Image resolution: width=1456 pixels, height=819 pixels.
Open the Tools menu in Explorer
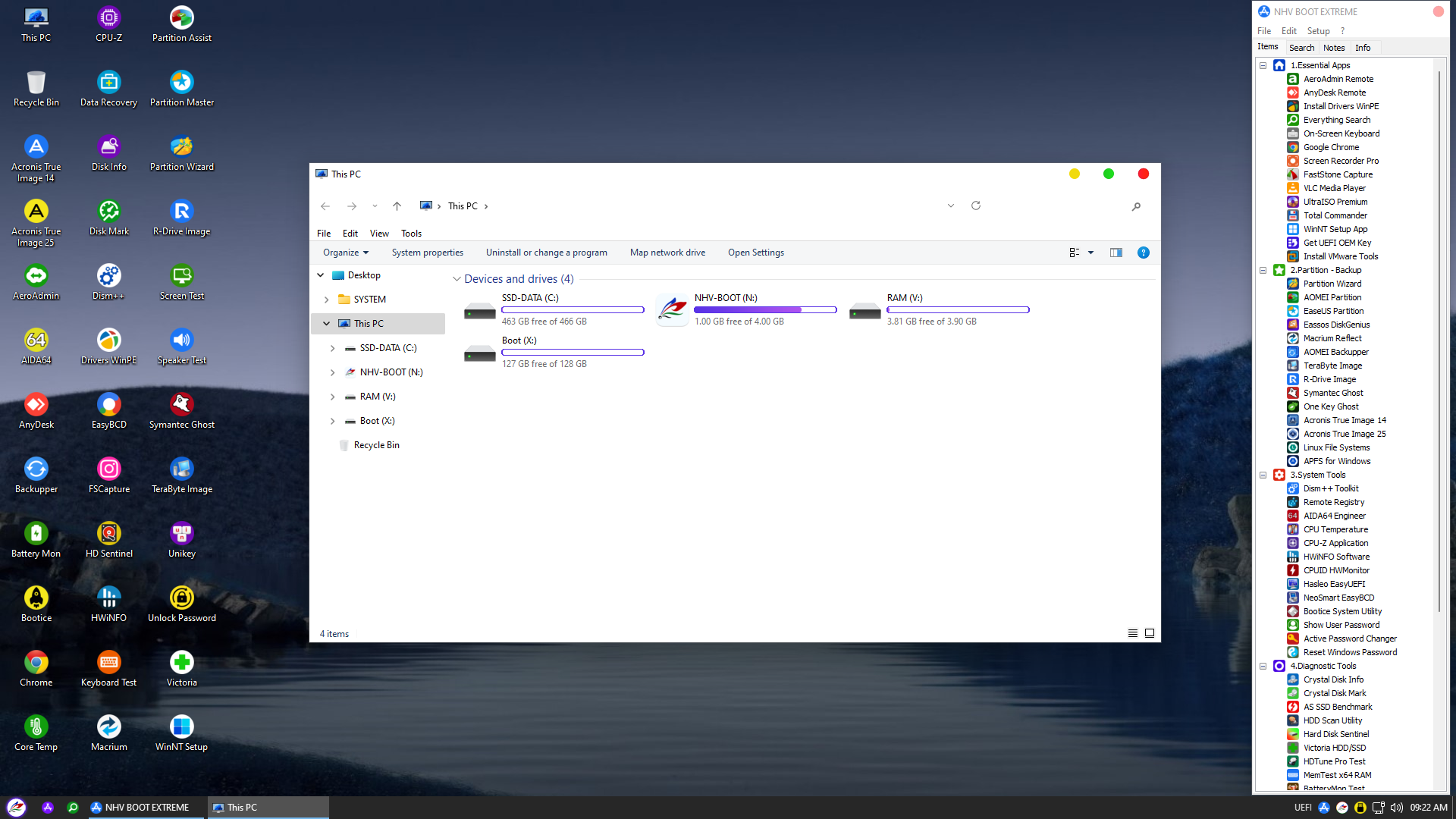point(411,233)
